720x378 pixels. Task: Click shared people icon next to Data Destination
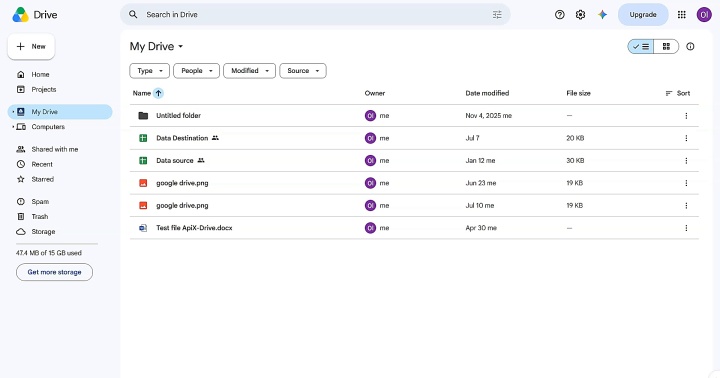point(215,138)
